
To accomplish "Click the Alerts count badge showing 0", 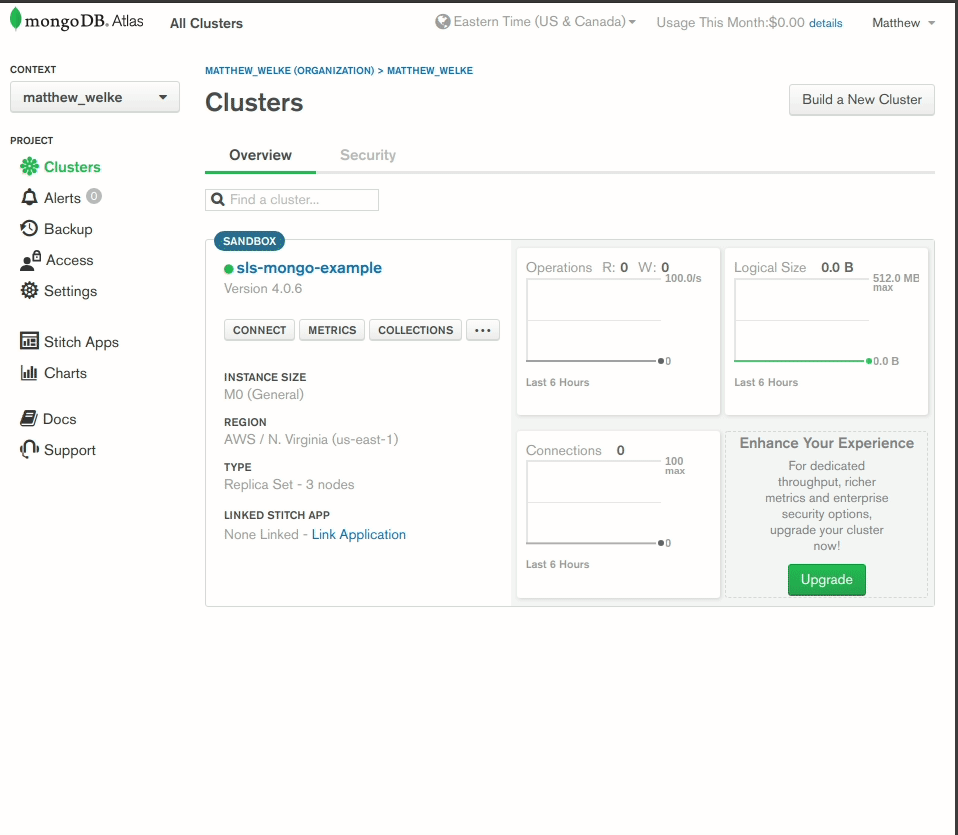I will tap(93, 196).
